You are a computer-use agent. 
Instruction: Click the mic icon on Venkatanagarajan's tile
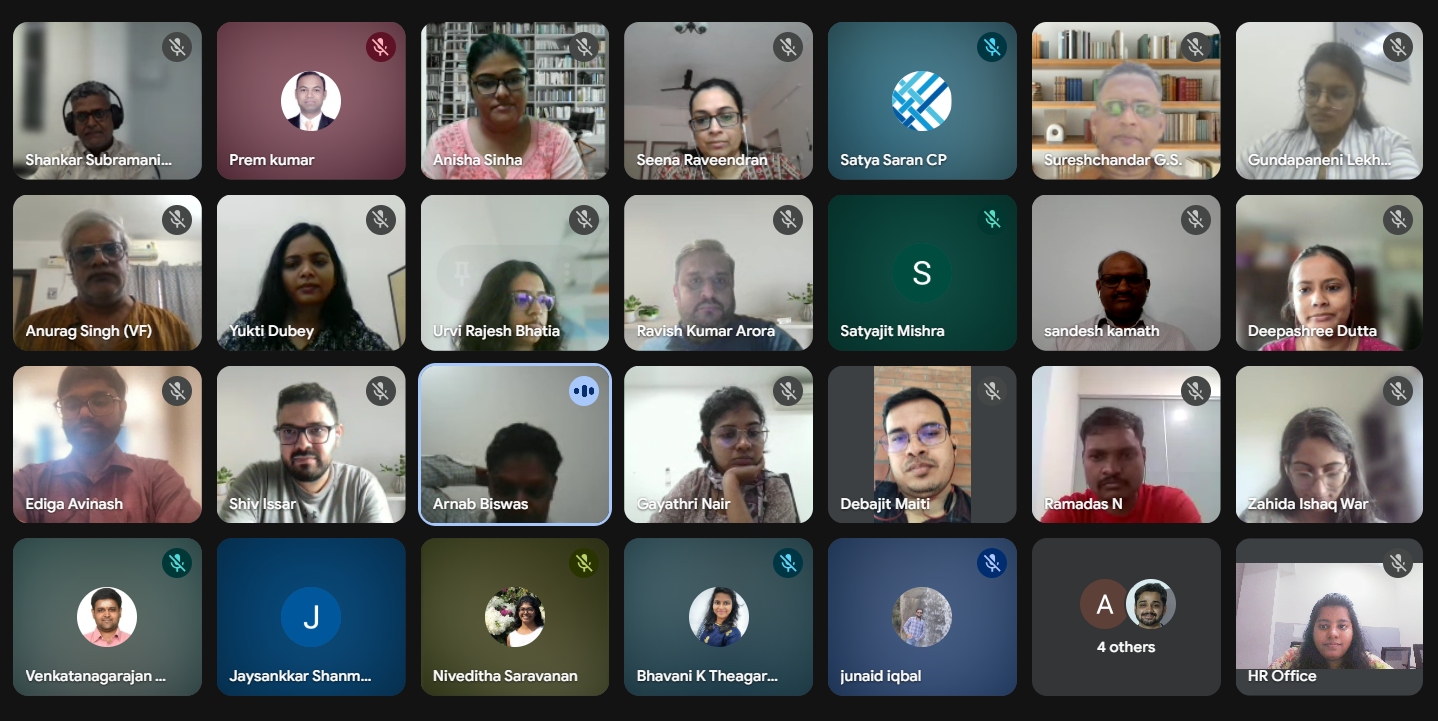click(177, 564)
